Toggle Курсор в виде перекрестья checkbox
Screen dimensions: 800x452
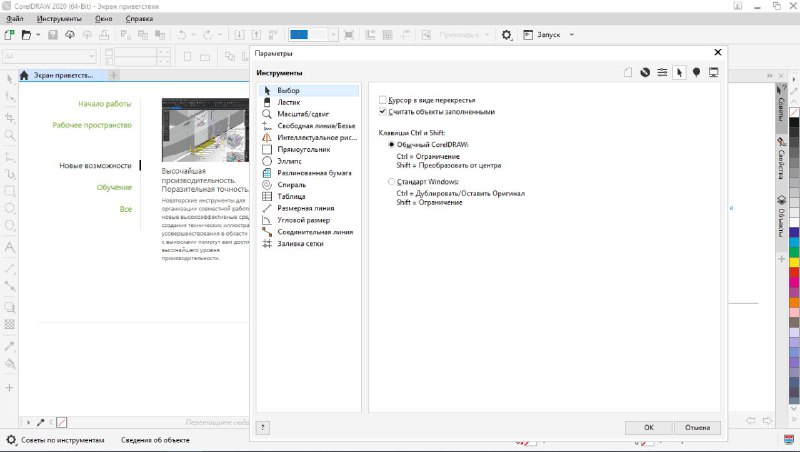[x=383, y=100]
